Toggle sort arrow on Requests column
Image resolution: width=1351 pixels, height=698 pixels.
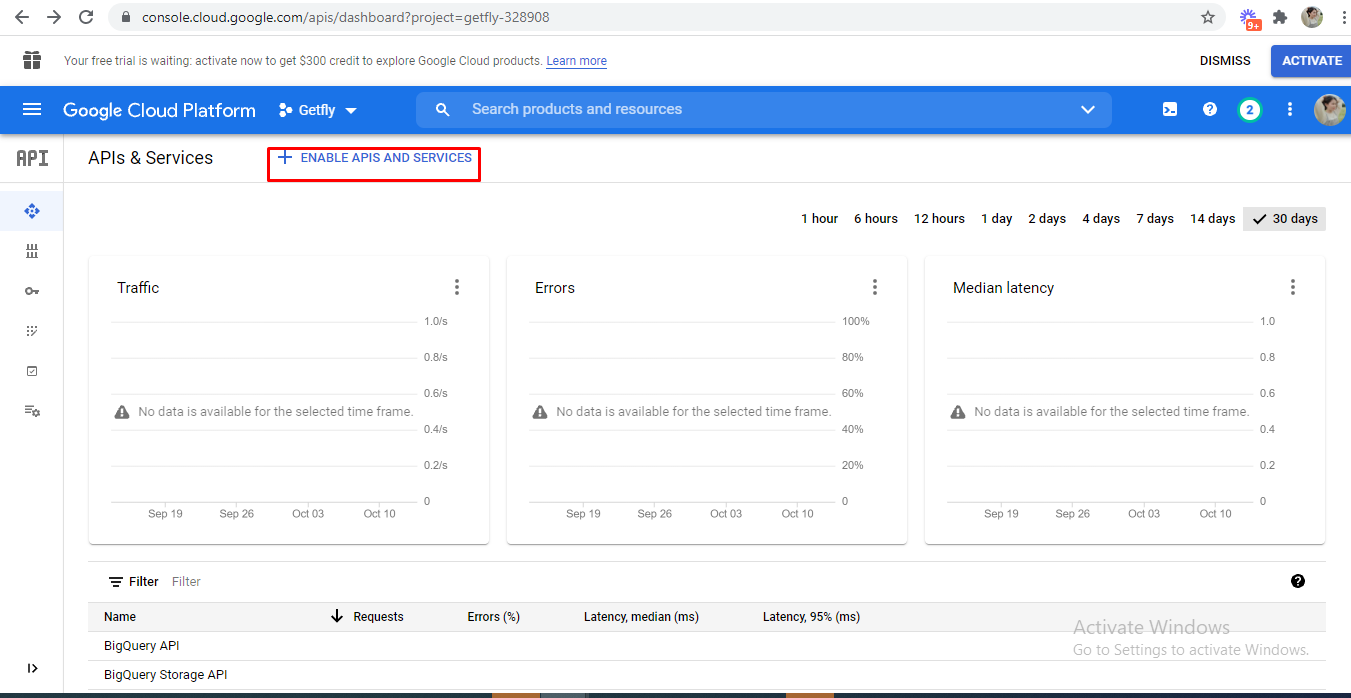click(x=337, y=617)
